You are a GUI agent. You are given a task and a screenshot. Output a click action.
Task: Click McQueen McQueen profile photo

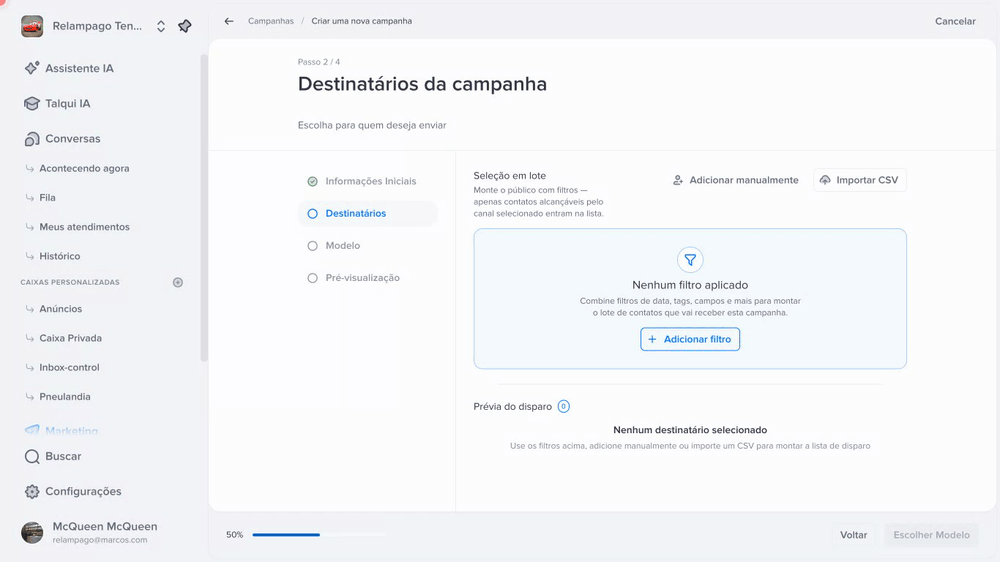point(32,532)
